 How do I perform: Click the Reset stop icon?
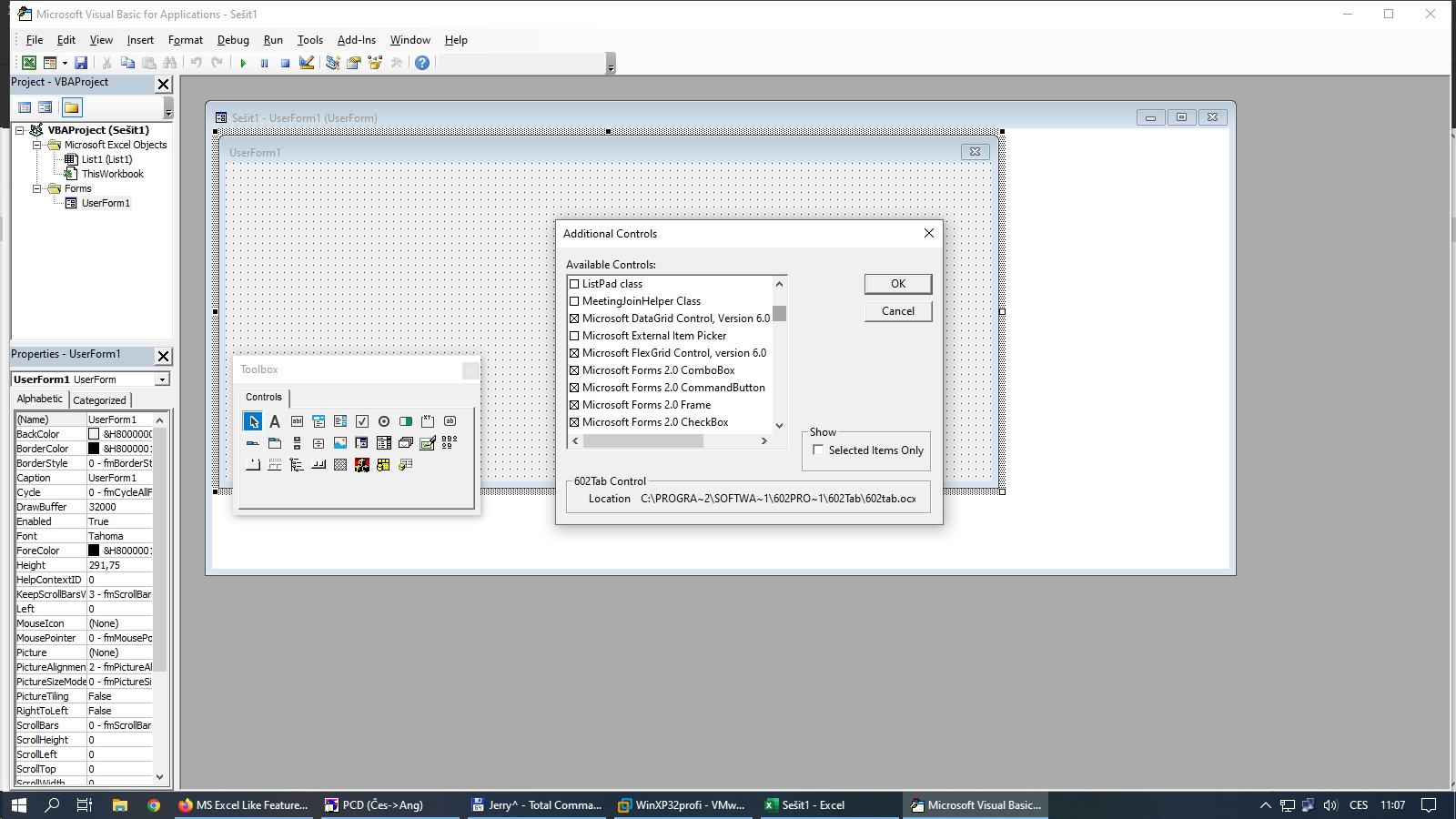pos(285,63)
